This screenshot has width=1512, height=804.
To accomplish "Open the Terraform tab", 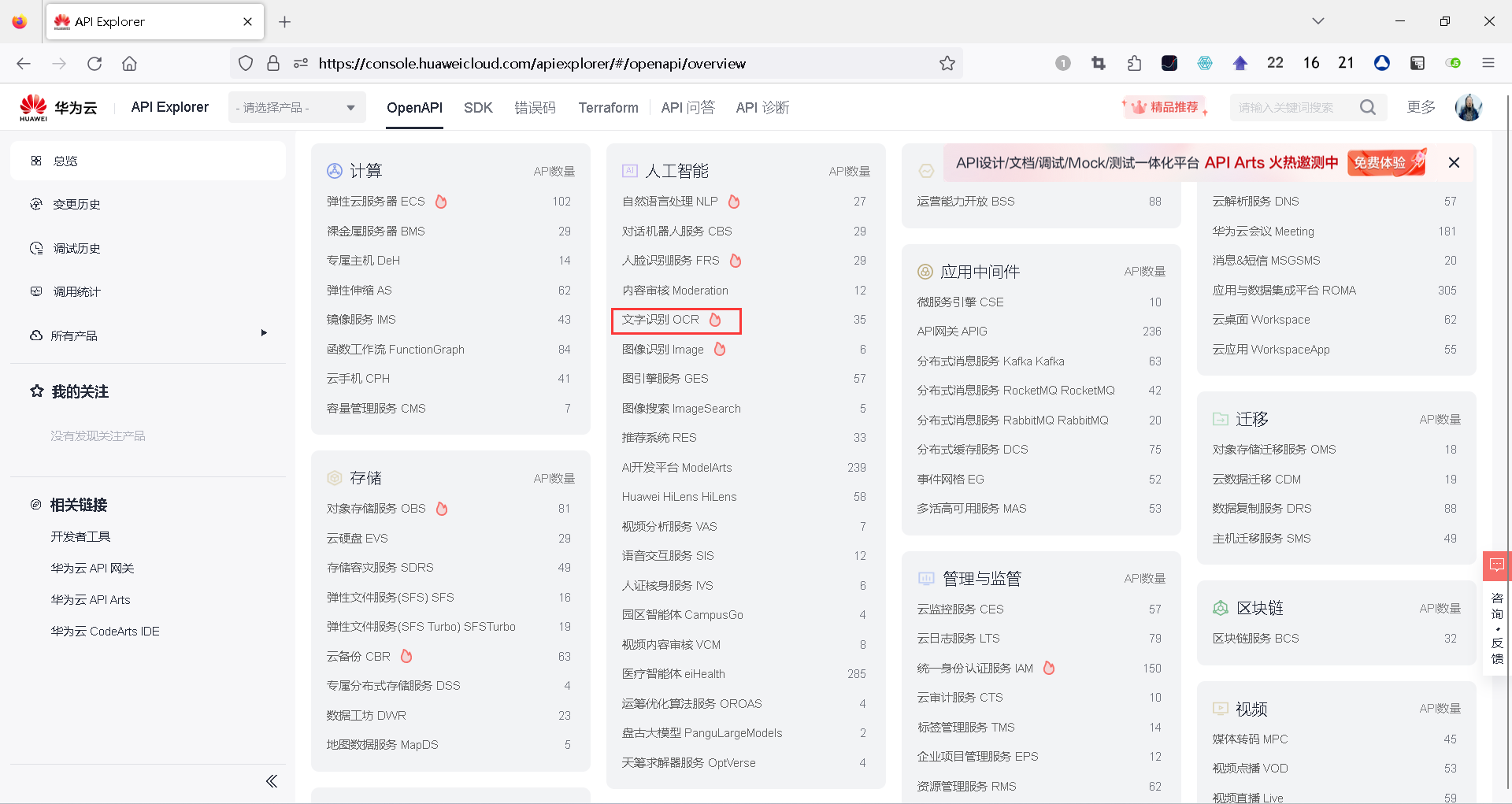I will [608, 107].
